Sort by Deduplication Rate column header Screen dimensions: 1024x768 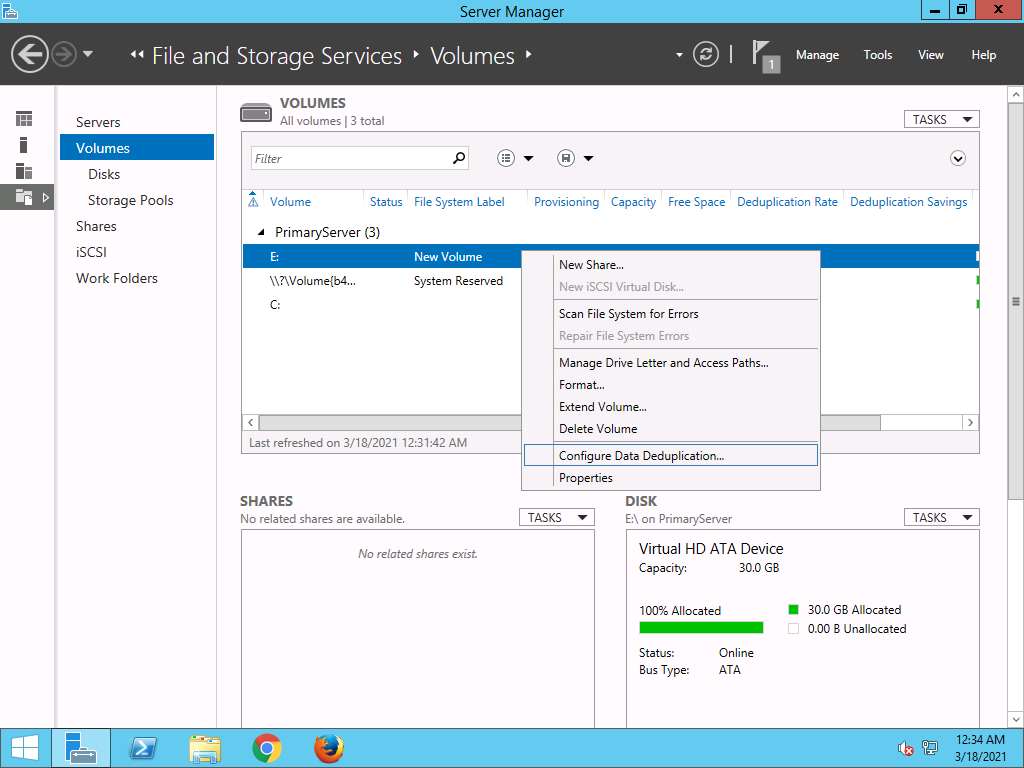click(x=787, y=202)
